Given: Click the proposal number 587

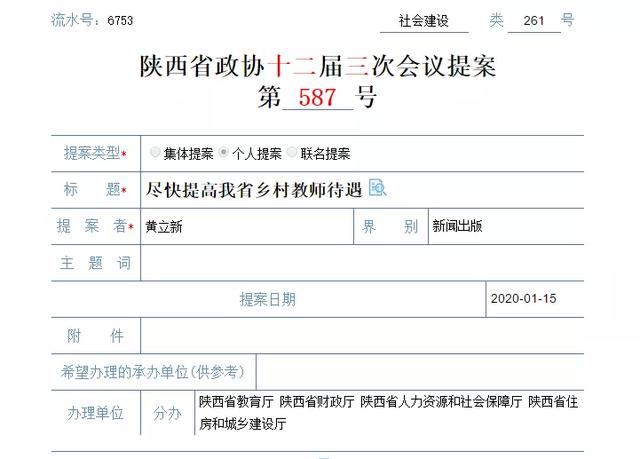Looking at the screenshot, I should tap(317, 98).
